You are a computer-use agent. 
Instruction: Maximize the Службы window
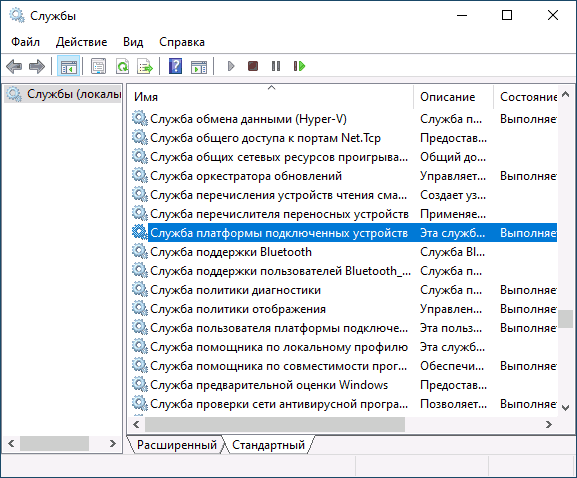507,15
